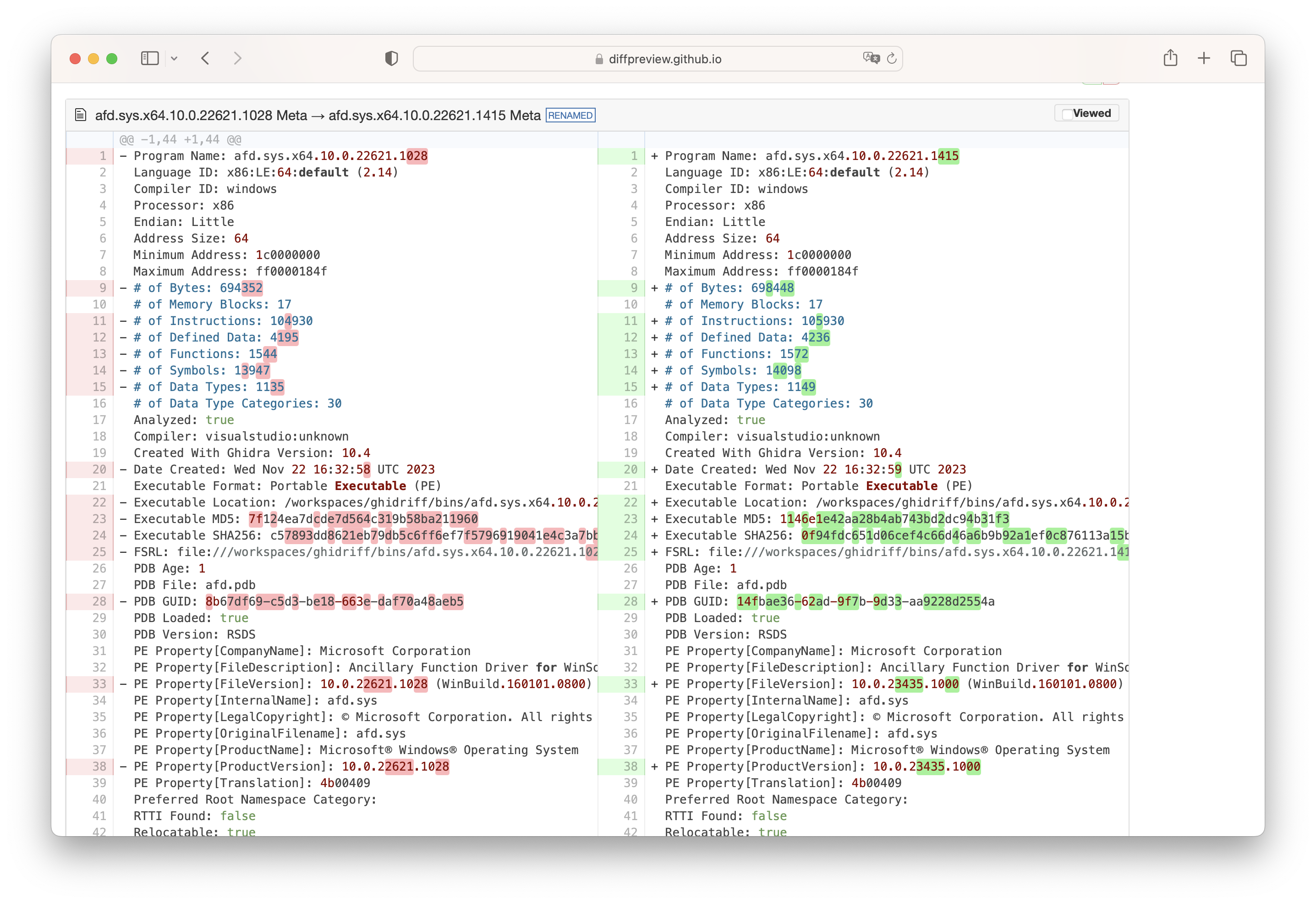Image resolution: width=1316 pixels, height=904 pixels.
Task: Open a new browser tab
Action: tap(1204, 58)
